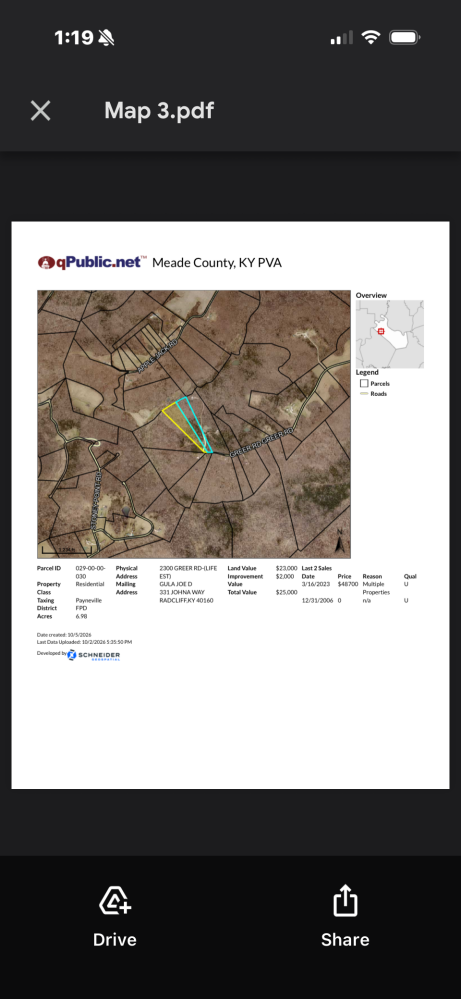
Task: Close the Map 3.pdf viewer
Action: pos(41,111)
